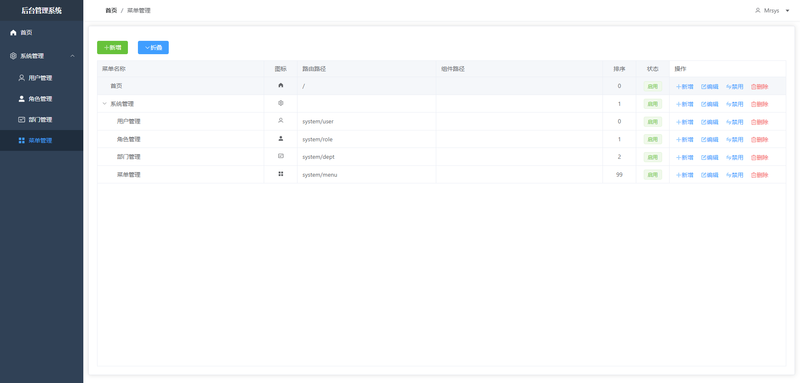The image size is (800, 383).
Task: Click 禁用 in the 系统管理 row
Action: (735, 104)
